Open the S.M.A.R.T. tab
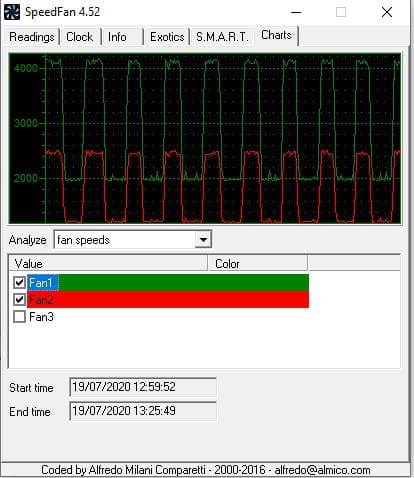 point(222,37)
